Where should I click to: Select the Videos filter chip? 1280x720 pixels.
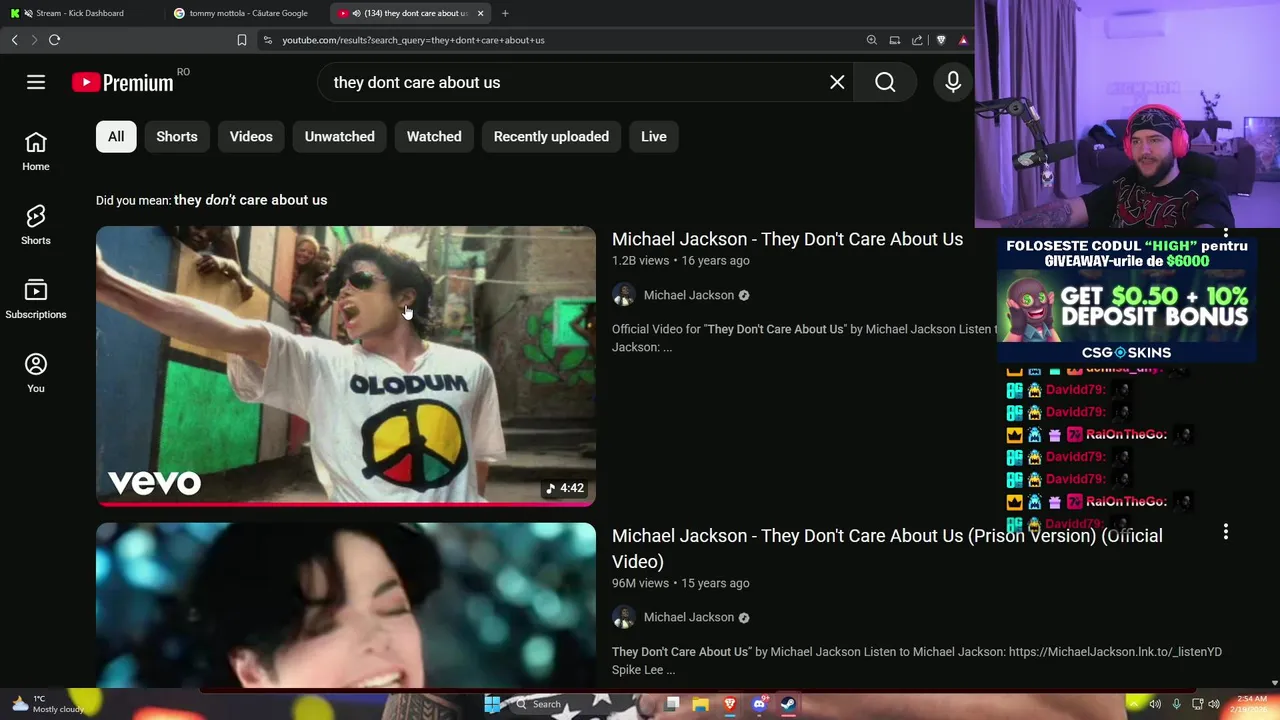pyautogui.click(x=251, y=136)
